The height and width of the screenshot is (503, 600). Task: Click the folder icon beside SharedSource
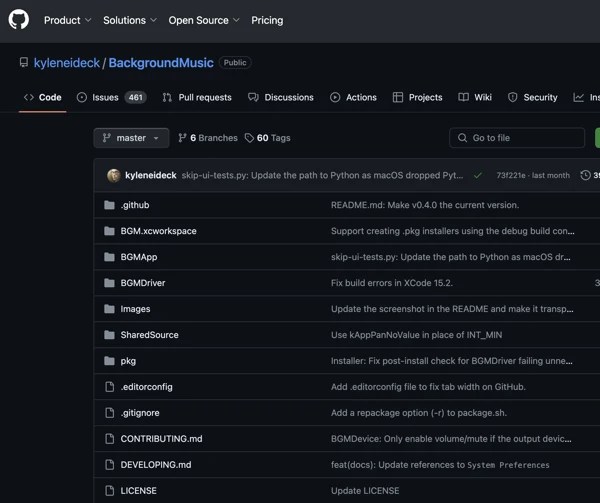click(x=109, y=335)
